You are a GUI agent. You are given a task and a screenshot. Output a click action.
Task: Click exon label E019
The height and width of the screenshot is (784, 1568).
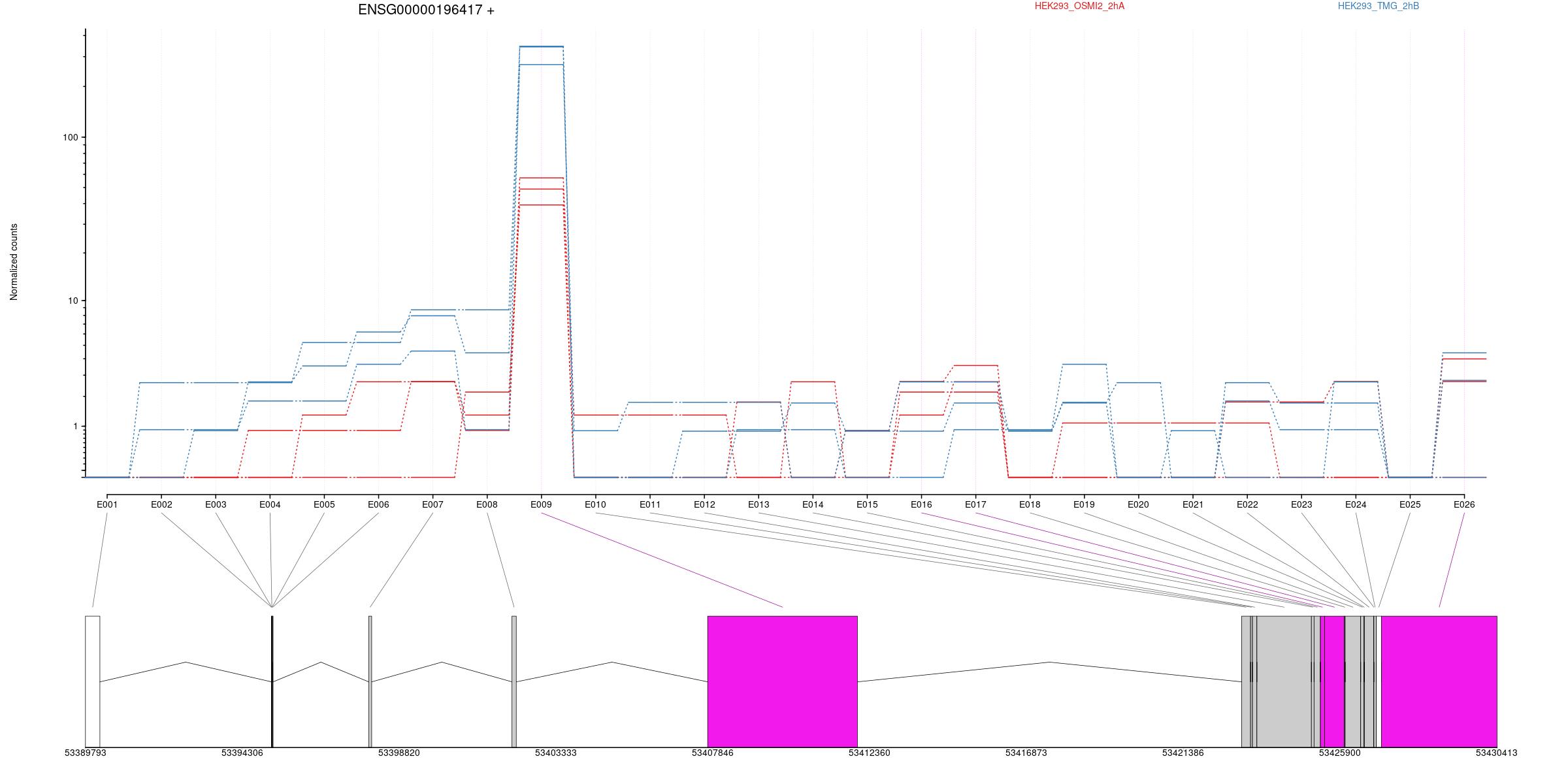point(1084,504)
